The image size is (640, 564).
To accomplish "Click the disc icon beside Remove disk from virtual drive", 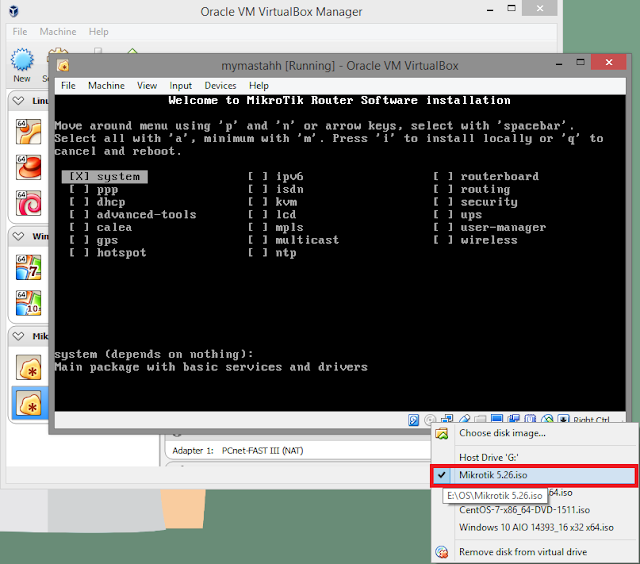I will (442, 552).
